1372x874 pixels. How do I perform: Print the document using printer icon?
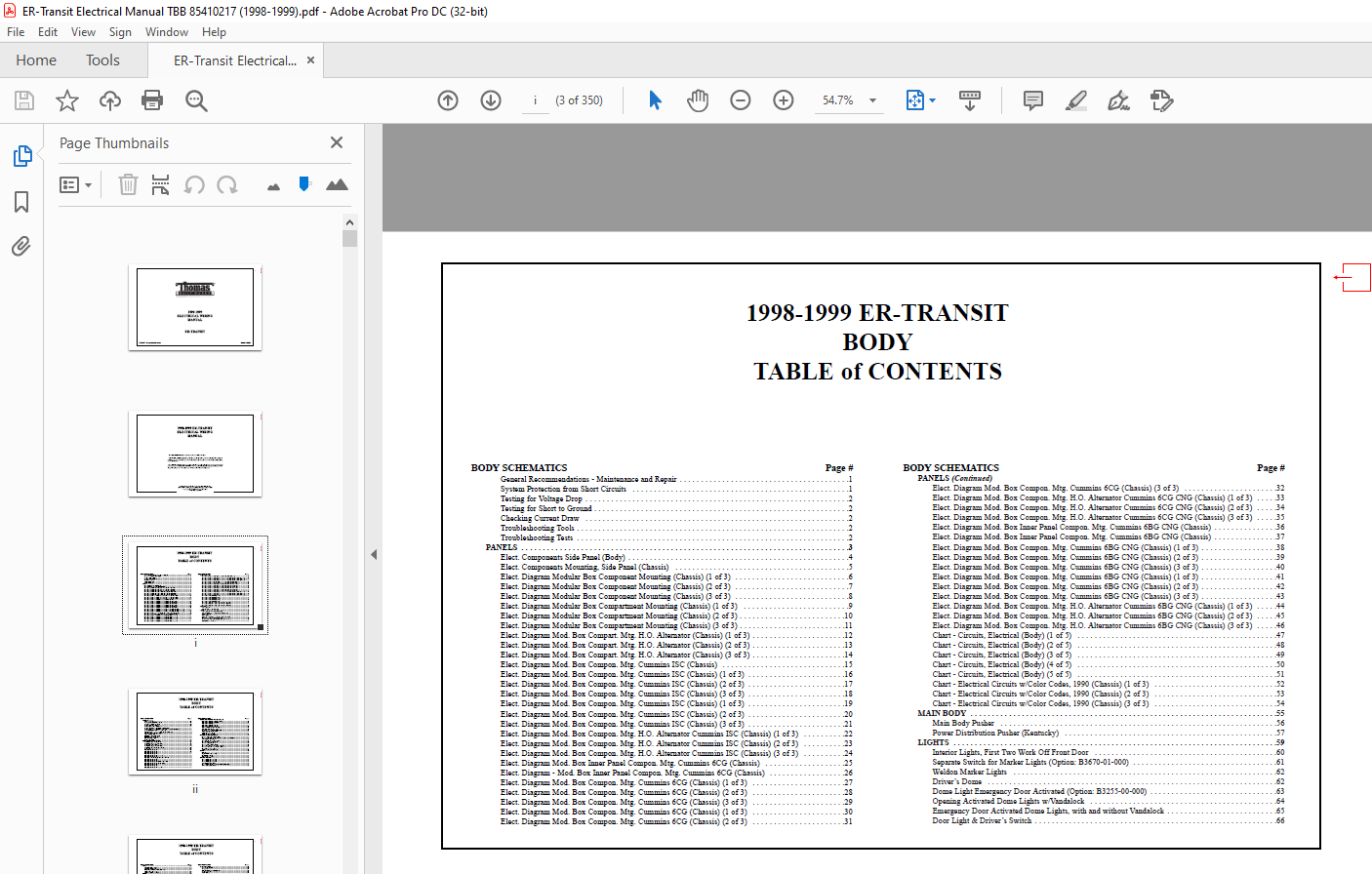click(152, 100)
